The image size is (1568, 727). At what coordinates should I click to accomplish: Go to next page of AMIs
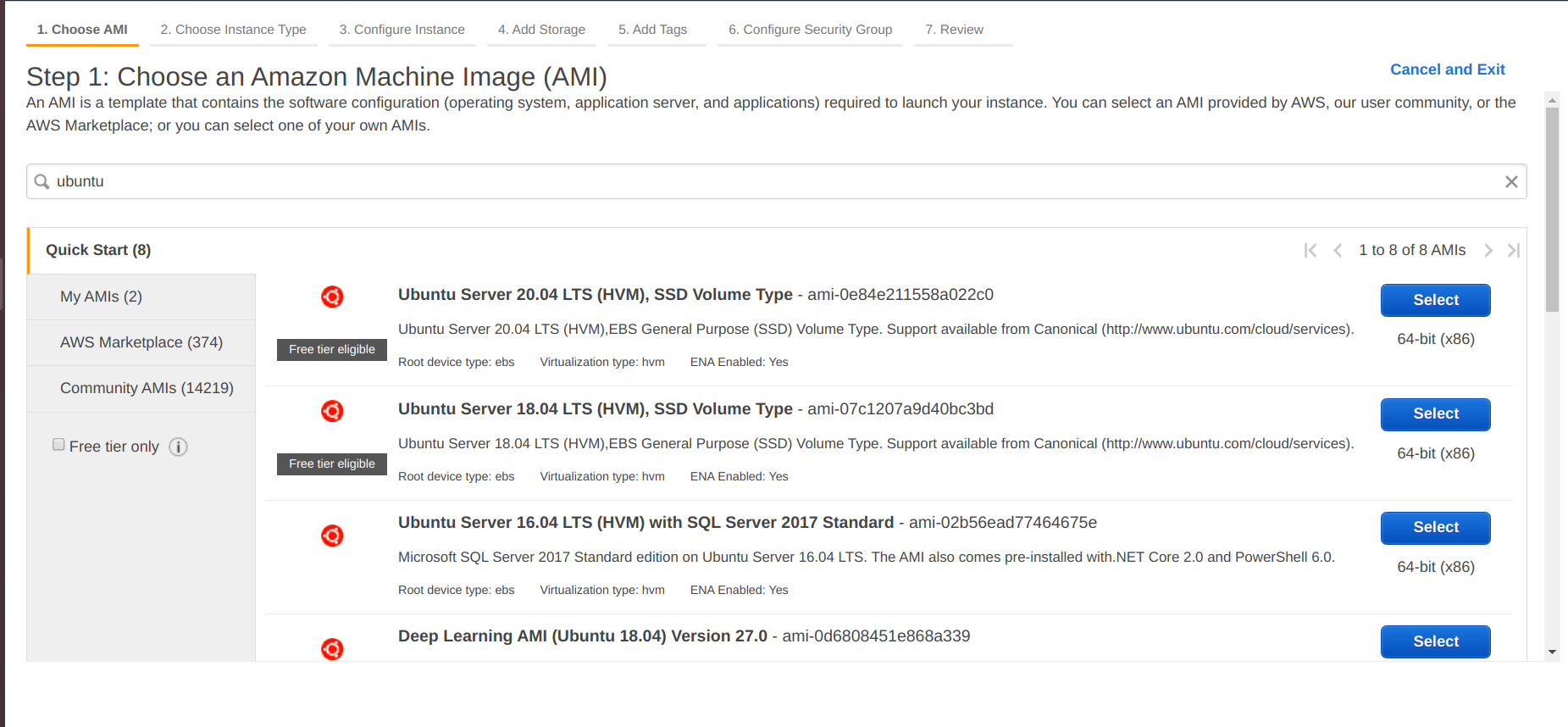[x=1488, y=250]
